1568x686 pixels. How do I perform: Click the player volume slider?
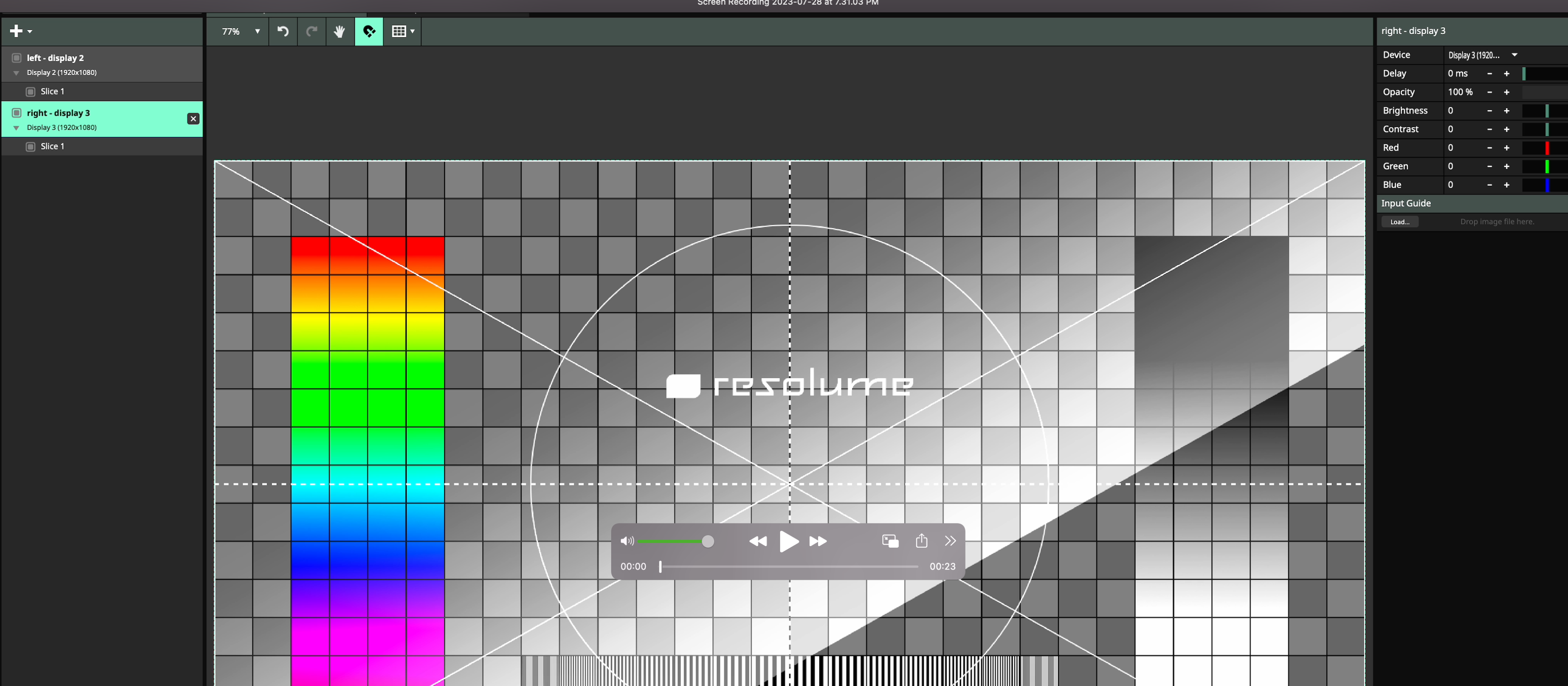[673, 541]
